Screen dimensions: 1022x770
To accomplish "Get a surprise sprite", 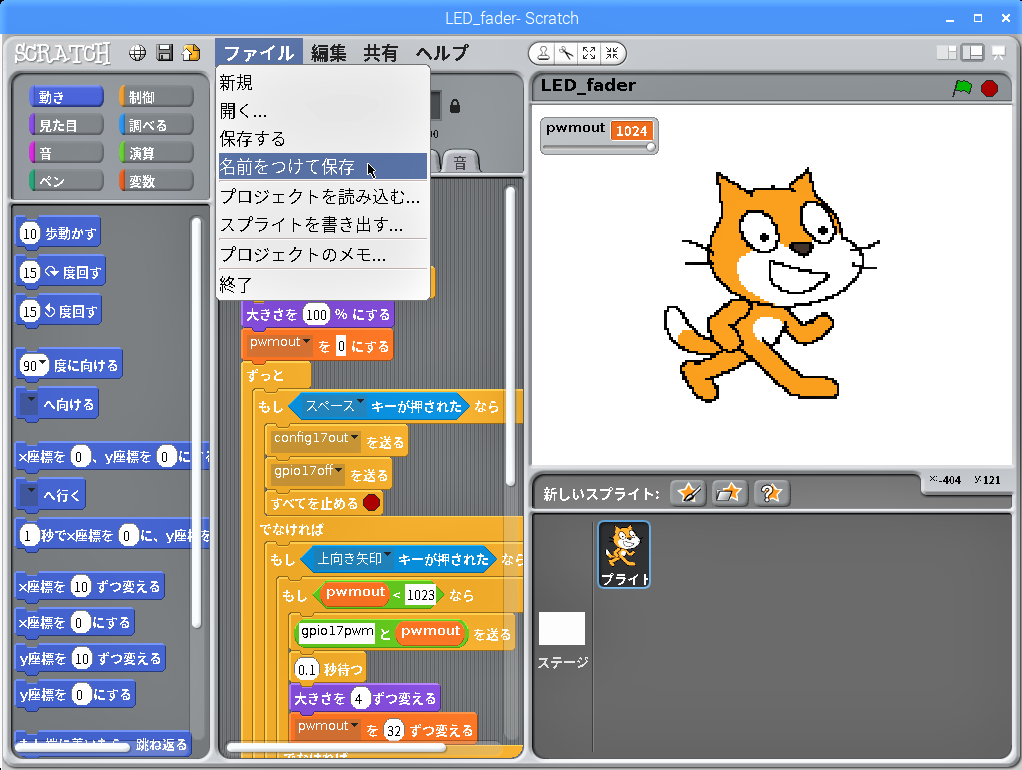I will (x=771, y=493).
